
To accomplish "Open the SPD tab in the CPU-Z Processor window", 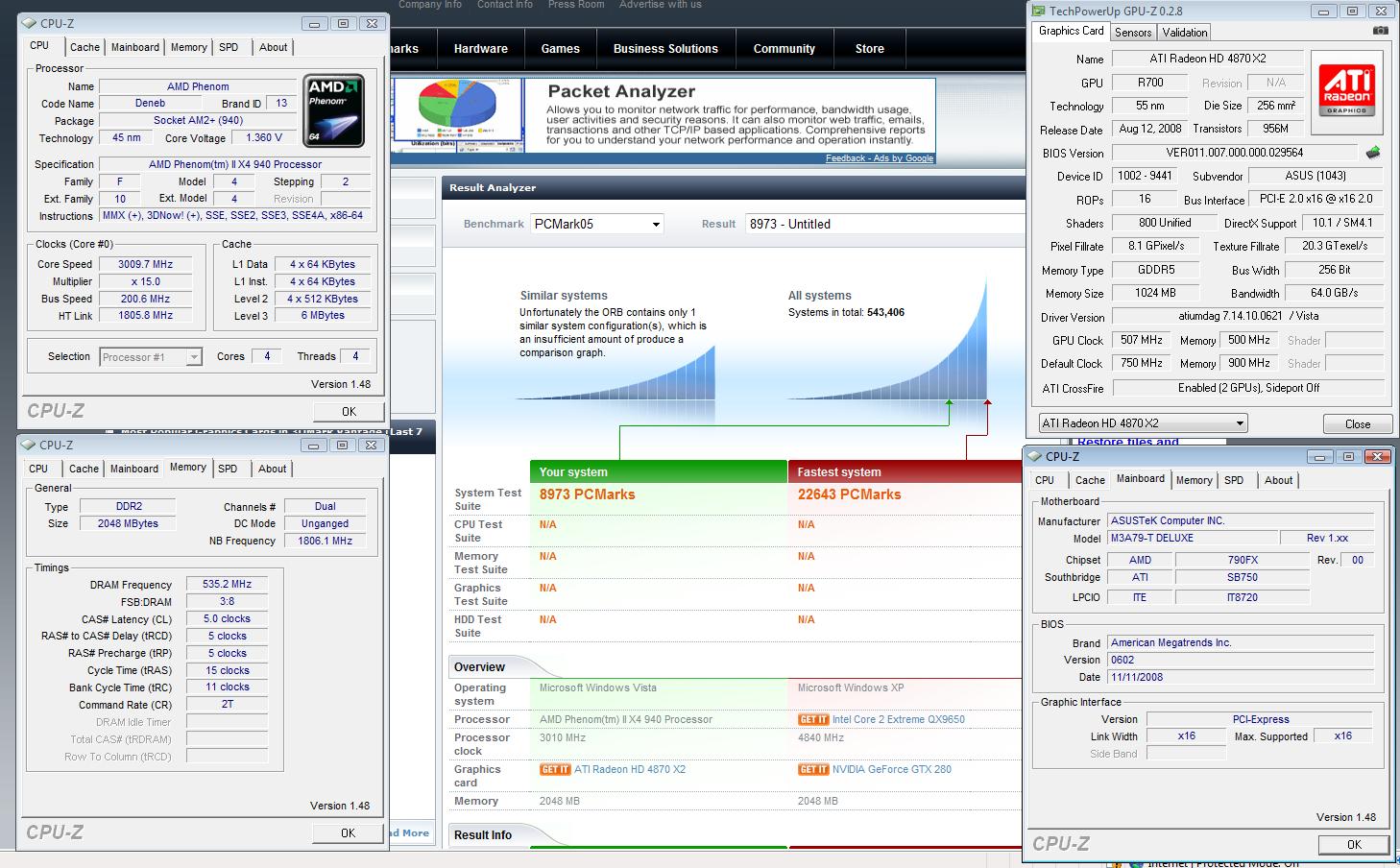I will pos(229,47).
